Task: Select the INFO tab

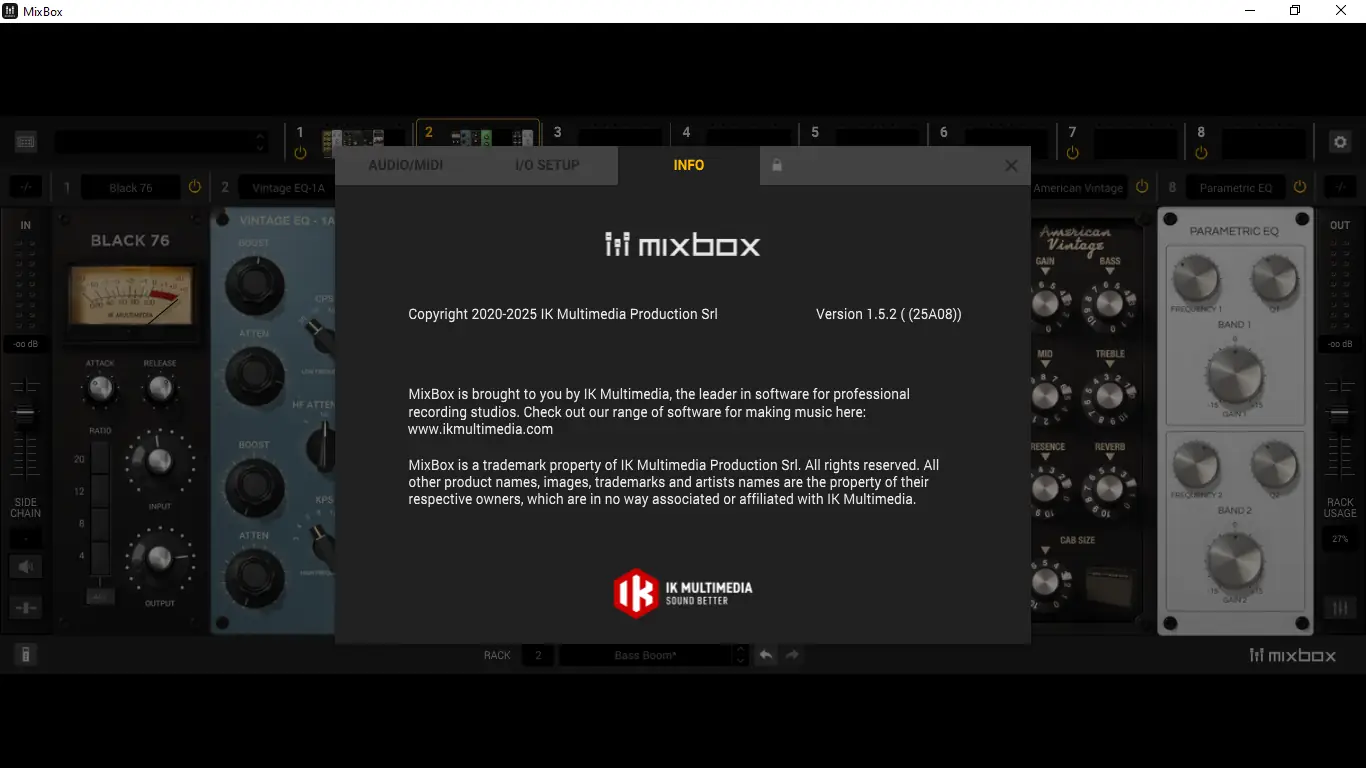Action: pos(689,165)
